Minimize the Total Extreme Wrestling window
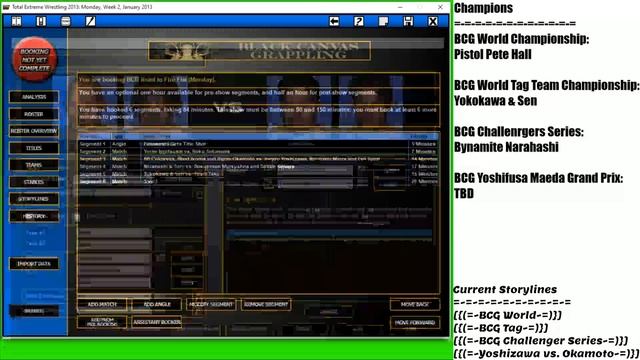Image resolution: width=640 pixels, height=360 pixels. point(400,7)
